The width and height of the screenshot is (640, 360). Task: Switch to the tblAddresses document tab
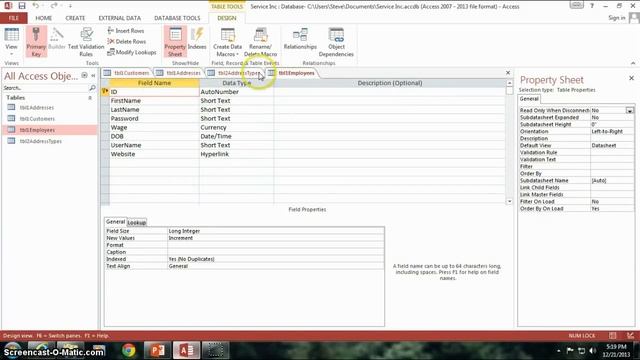(x=179, y=73)
